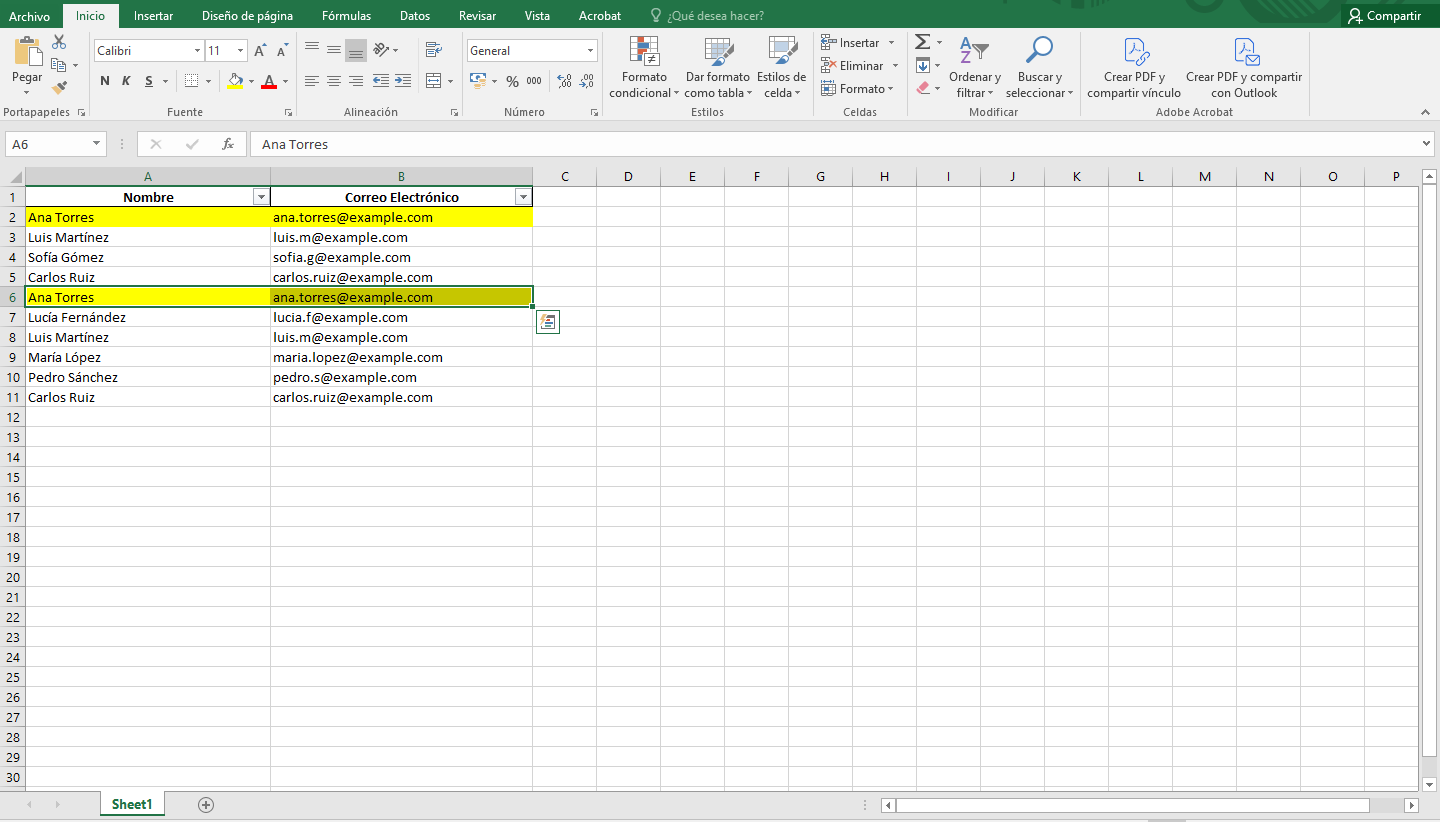Toggle center horizontal alignment
1440x822 pixels.
click(333, 81)
